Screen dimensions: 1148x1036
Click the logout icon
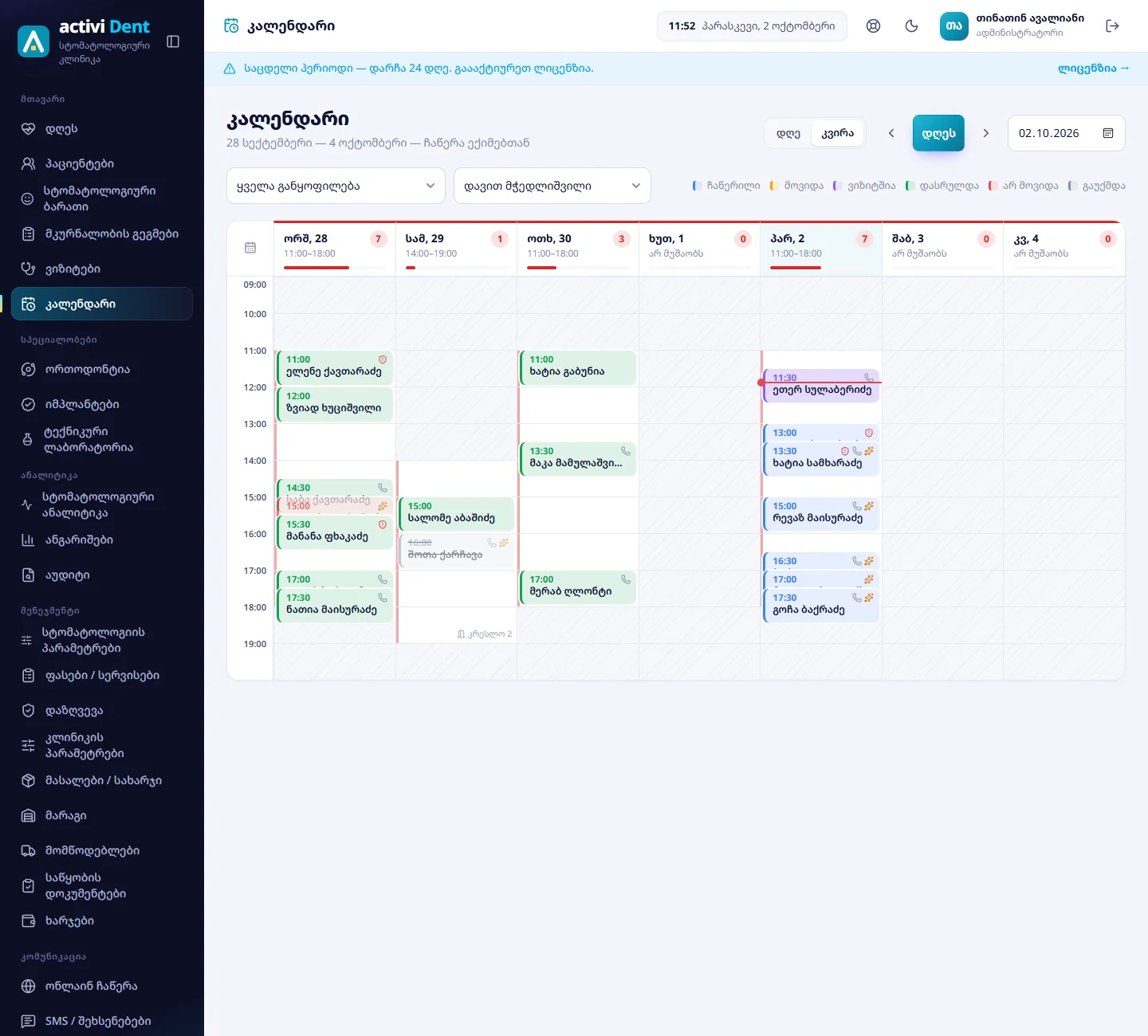tap(1113, 26)
